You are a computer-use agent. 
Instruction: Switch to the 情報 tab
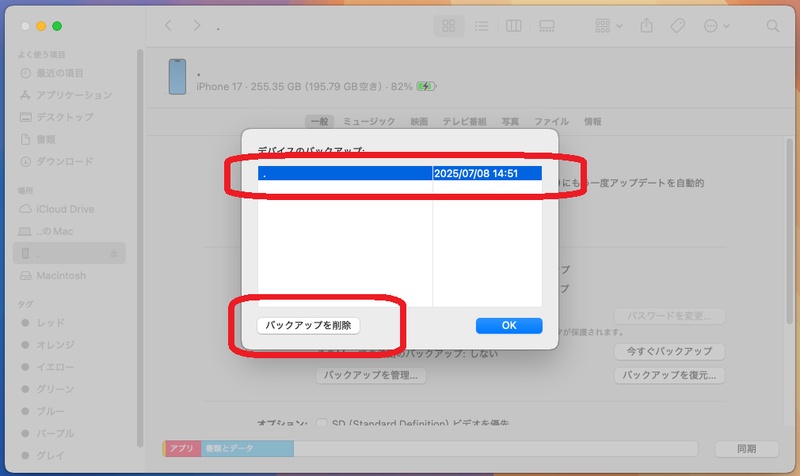(x=592, y=121)
